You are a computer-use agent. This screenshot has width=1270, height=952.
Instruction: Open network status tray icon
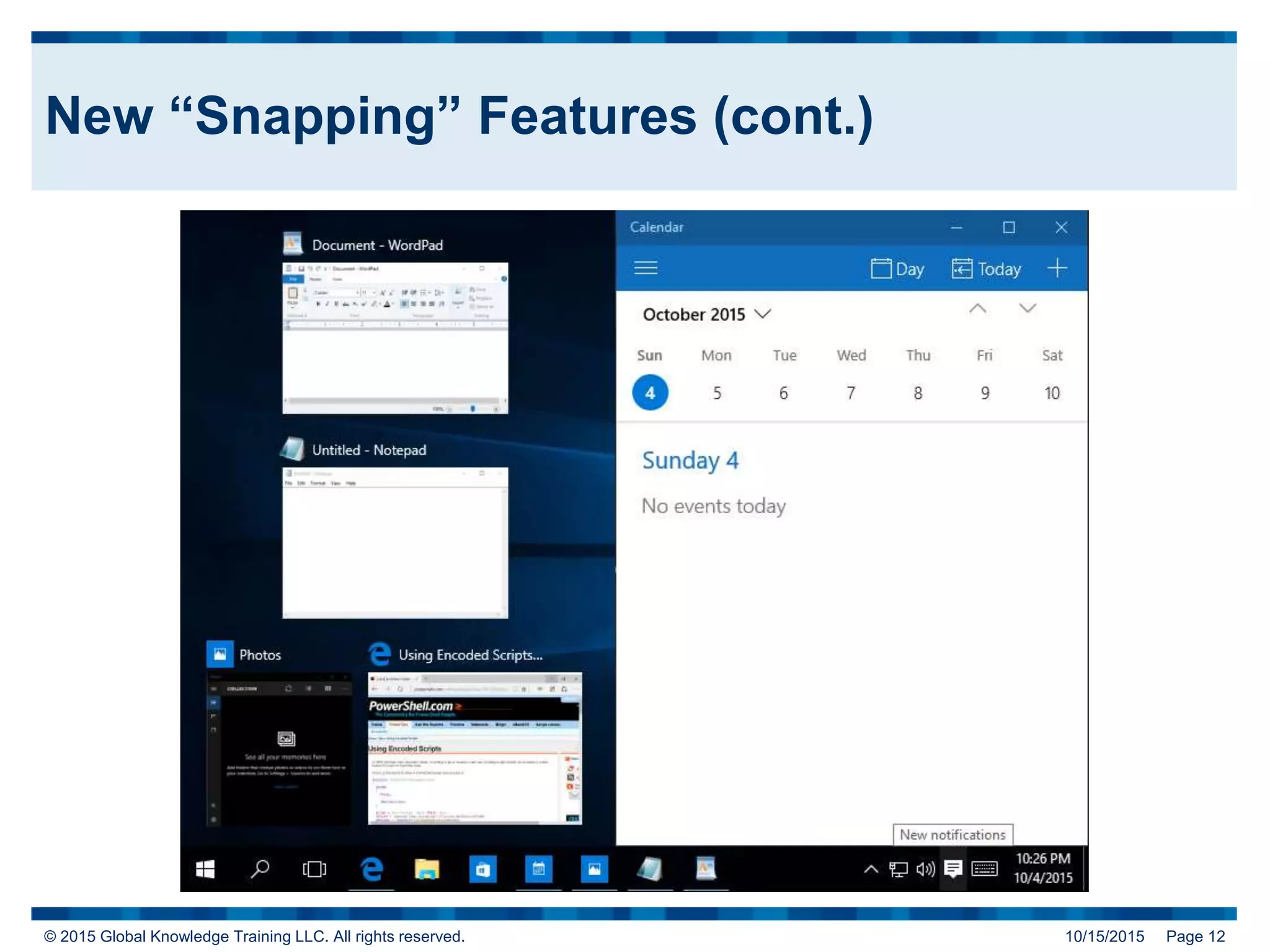[898, 870]
